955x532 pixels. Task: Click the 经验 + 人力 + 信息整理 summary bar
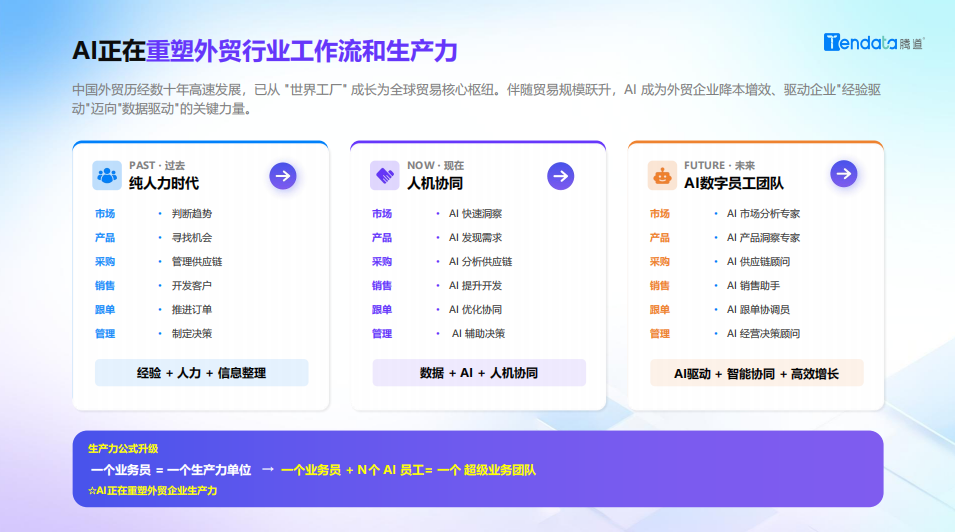click(x=202, y=373)
